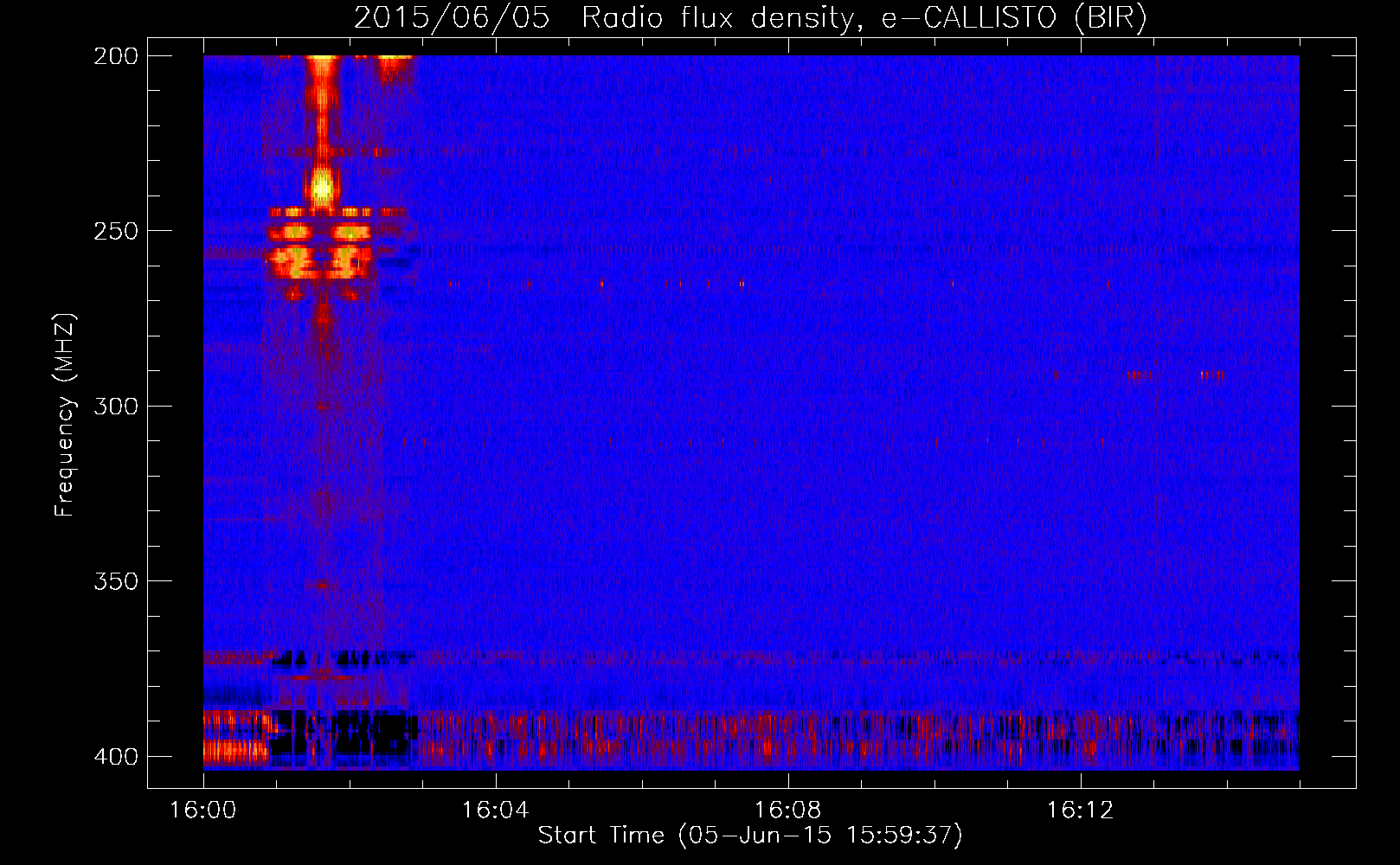Click the '16:00' time tick label
Image resolution: width=1400 pixels, height=865 pixels.
[203, 811]
